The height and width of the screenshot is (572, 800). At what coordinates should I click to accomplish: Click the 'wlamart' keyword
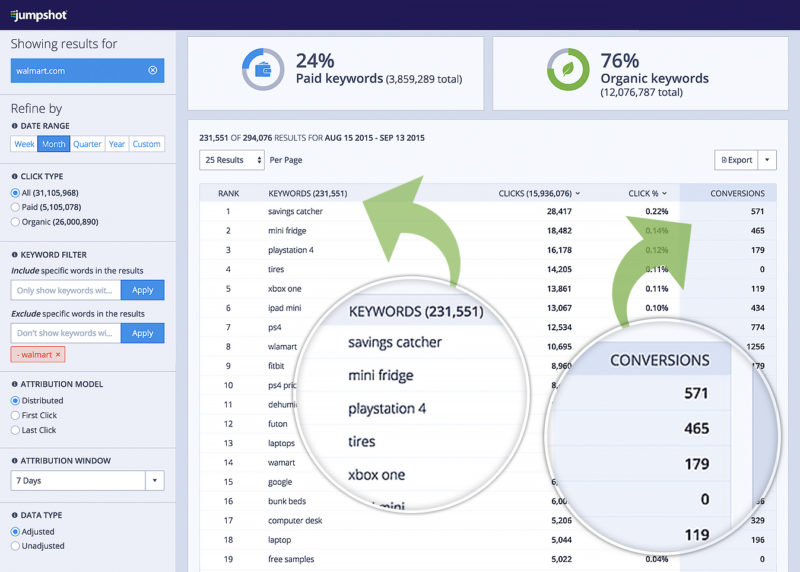282,346
